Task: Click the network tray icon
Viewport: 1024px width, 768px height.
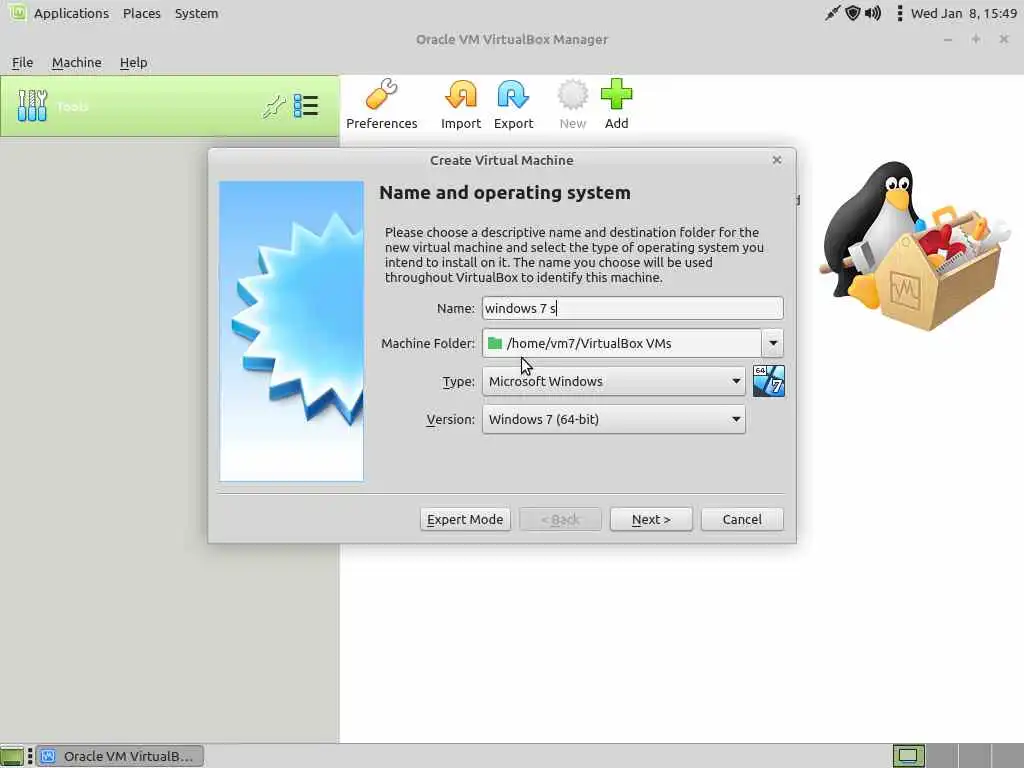Action: point(832,13)
